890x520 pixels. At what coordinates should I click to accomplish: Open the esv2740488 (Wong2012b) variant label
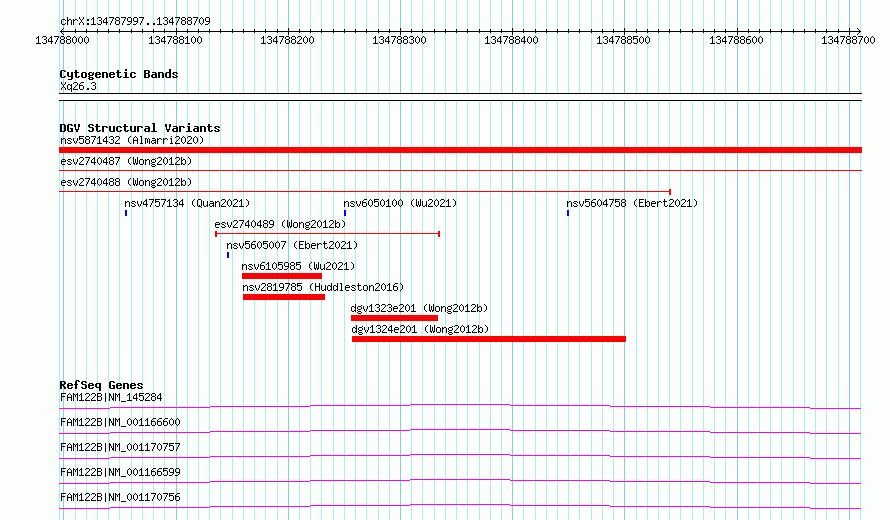(126, 182)
